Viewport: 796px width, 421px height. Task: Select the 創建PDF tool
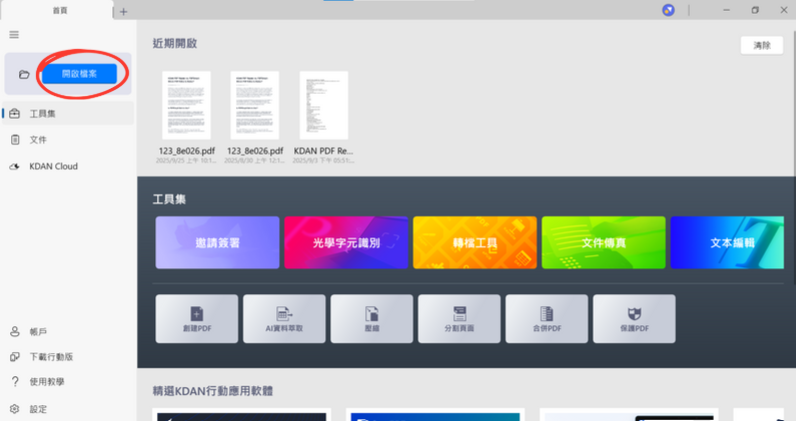click(x=197, y=319)
